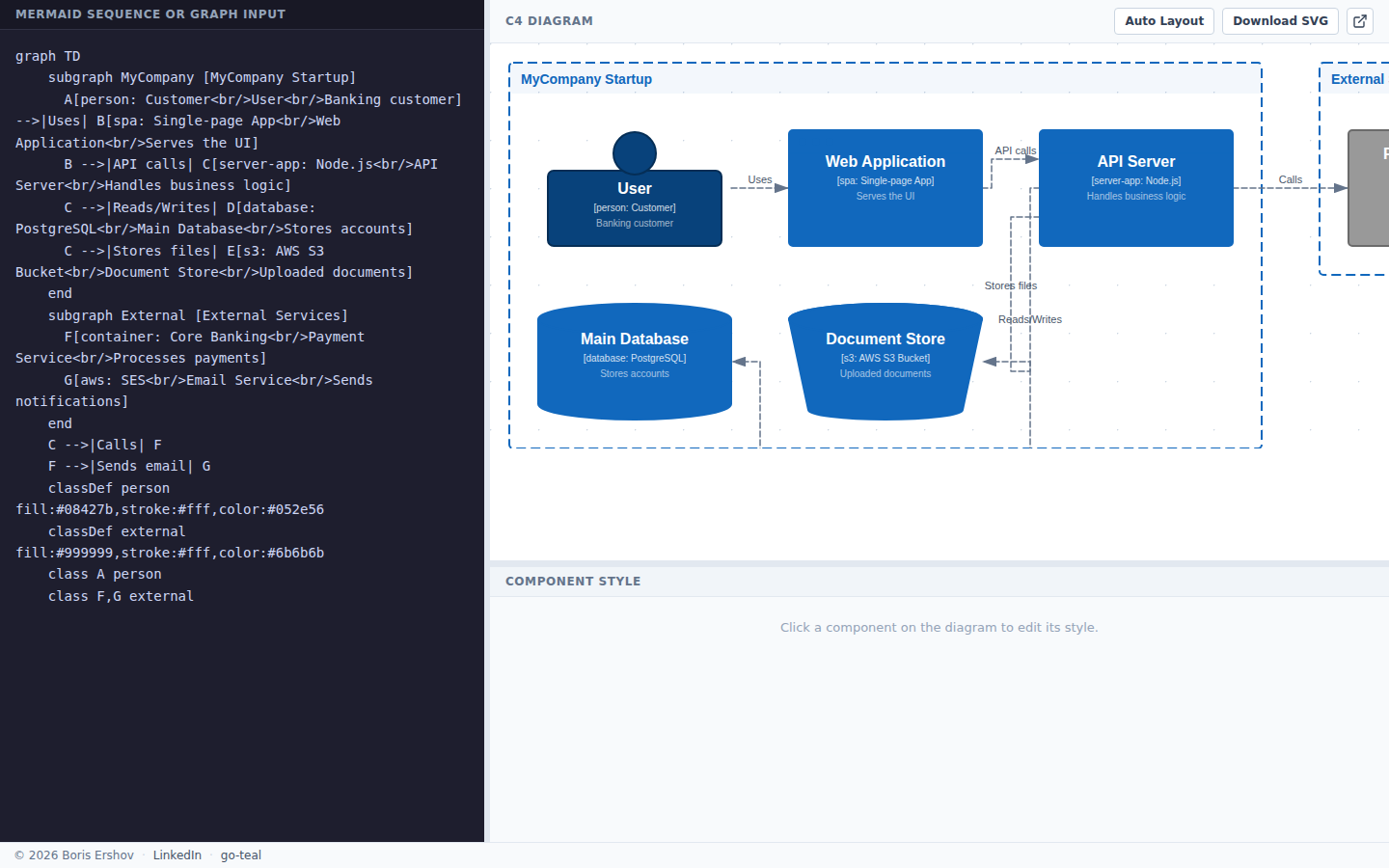Open the LinkedIn footer link
This screenshot has width=1389, height=868.
click(x=177, y=855)
